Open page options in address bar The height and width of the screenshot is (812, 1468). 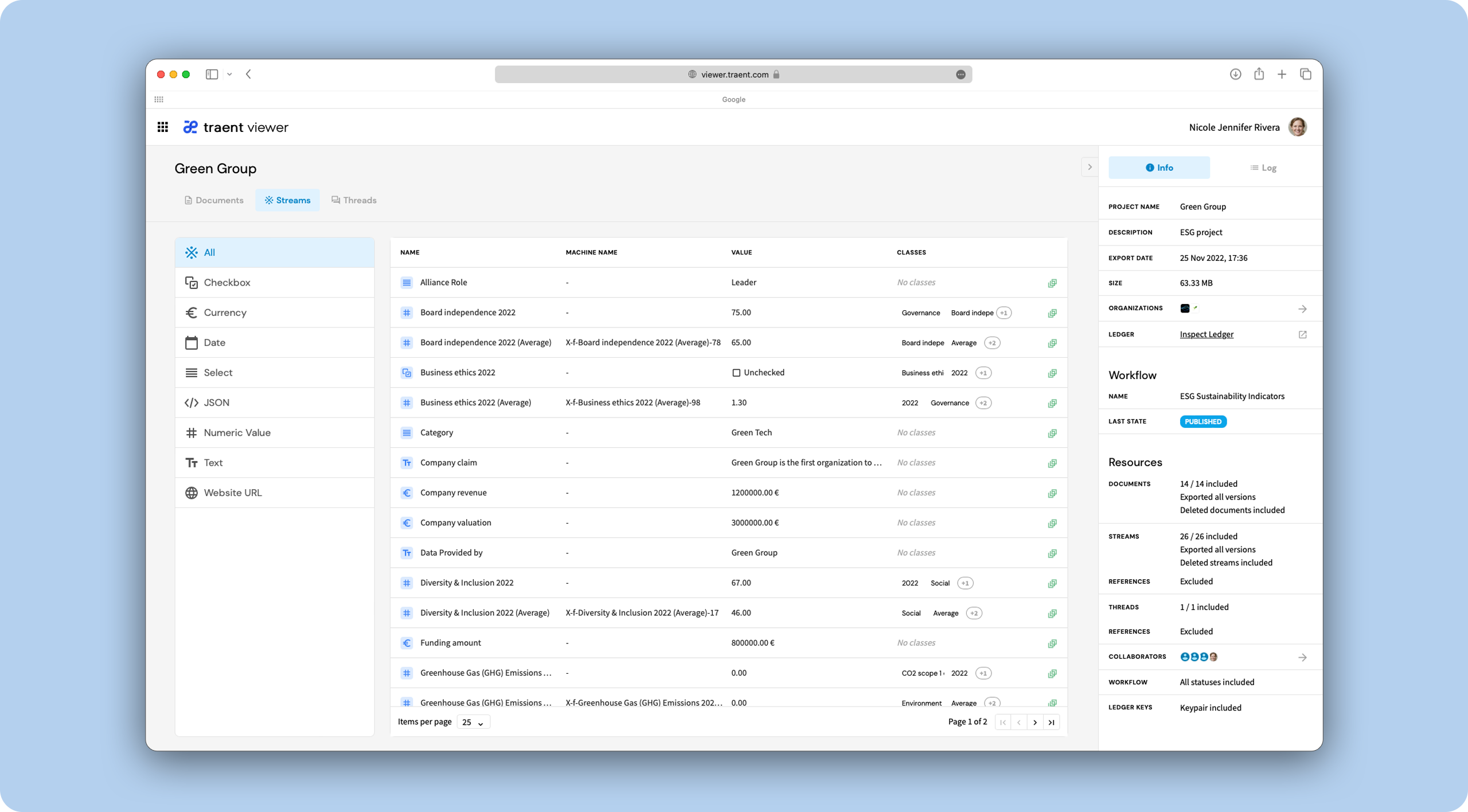961,75
